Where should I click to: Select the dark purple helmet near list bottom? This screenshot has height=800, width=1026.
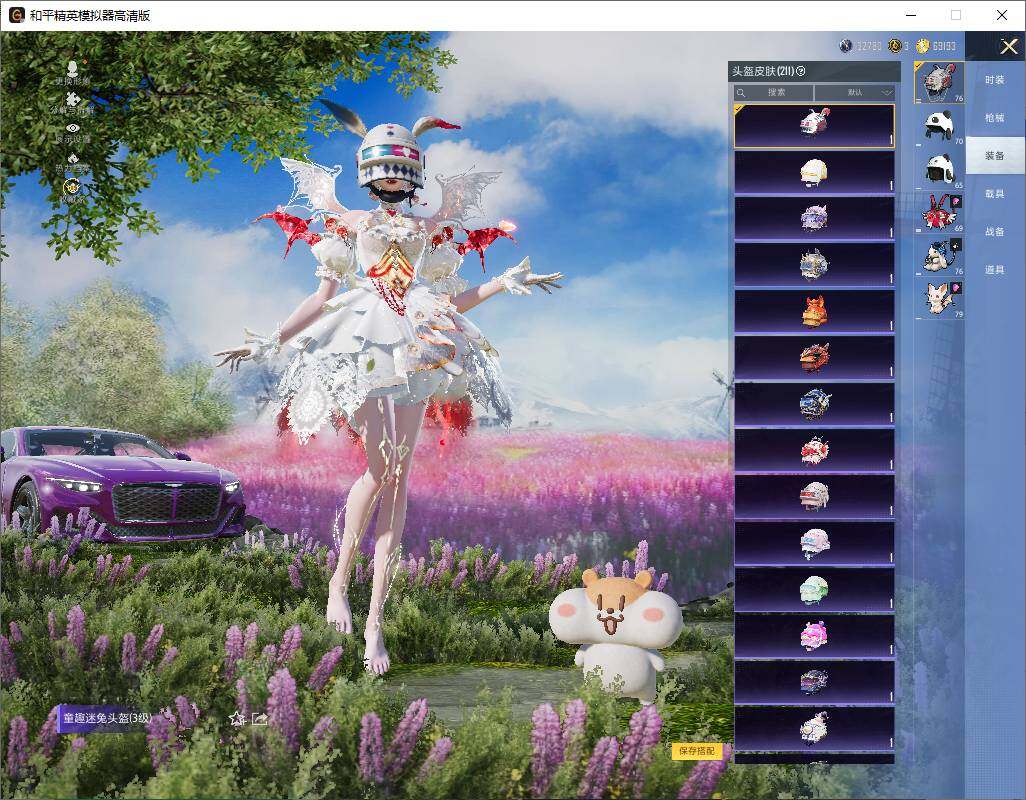[x=814, y=682]
